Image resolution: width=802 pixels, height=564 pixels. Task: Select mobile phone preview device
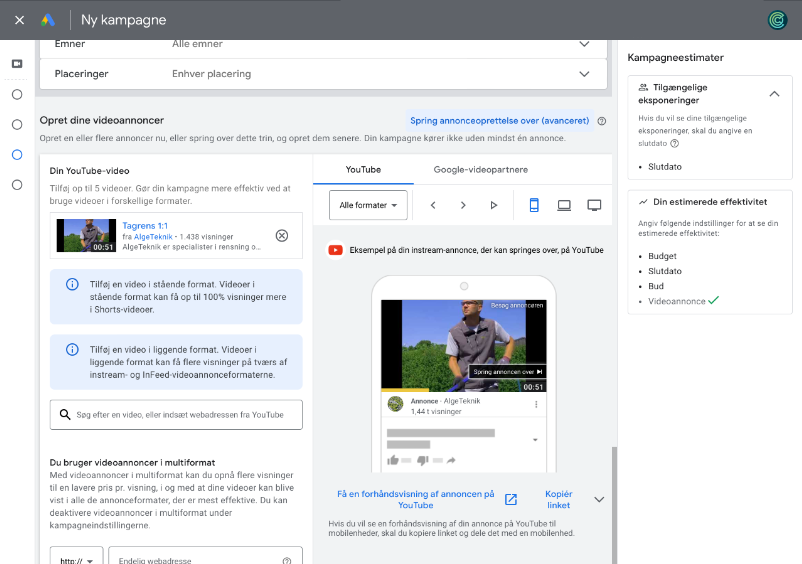click(534, 205)
